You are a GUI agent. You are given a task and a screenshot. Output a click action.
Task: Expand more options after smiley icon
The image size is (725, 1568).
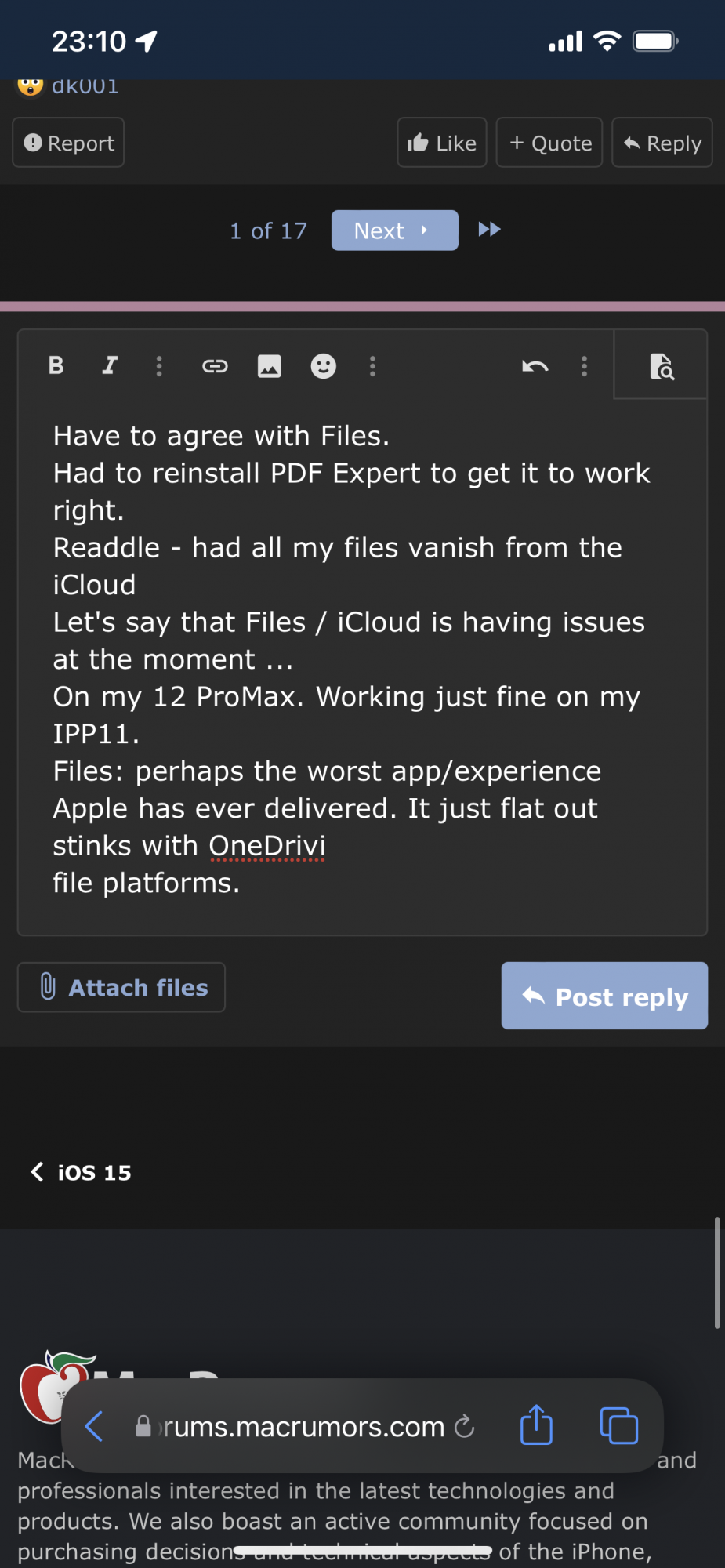tap(373, 366)
